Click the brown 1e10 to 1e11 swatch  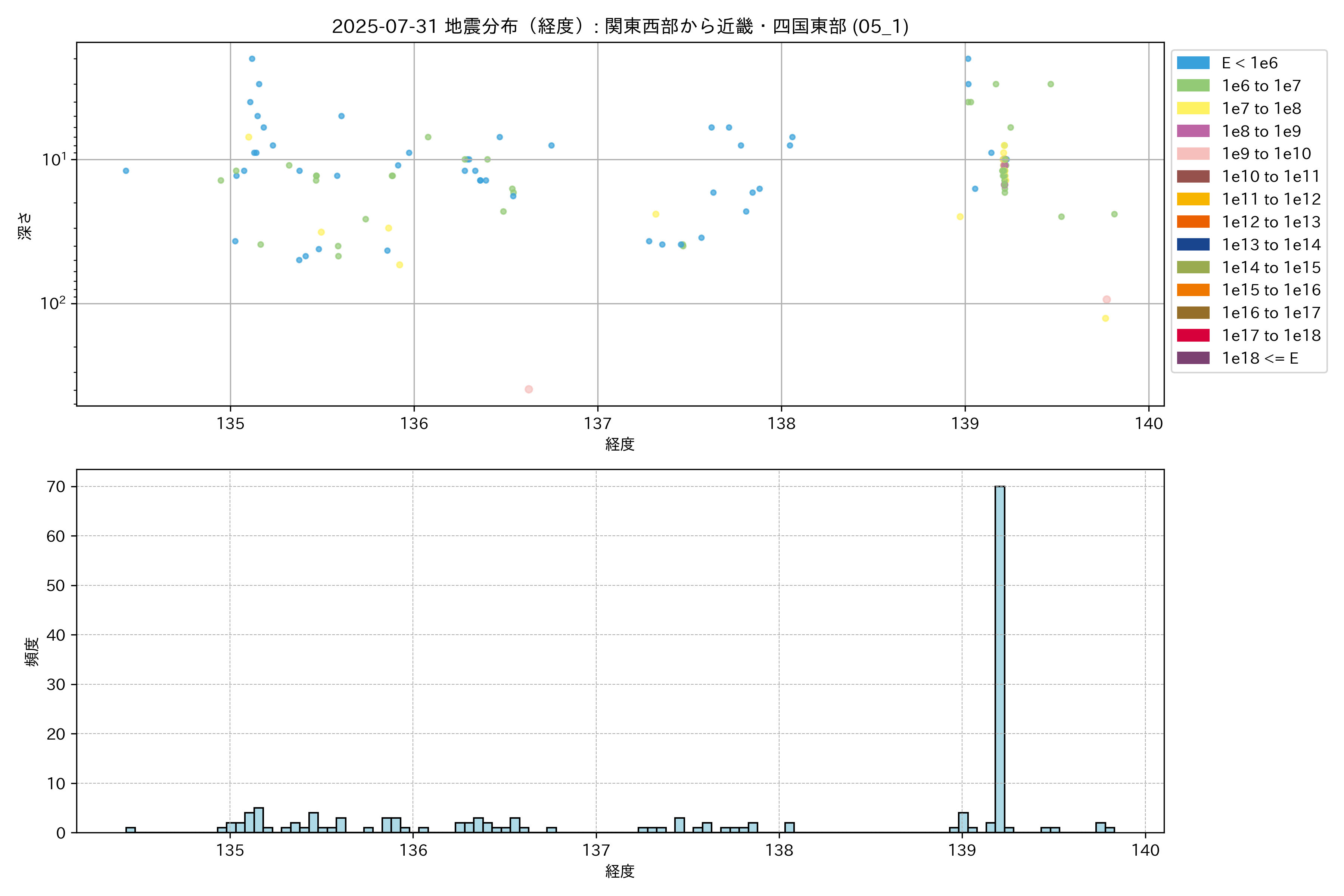pyautogui.click(x=1192, y=177)
